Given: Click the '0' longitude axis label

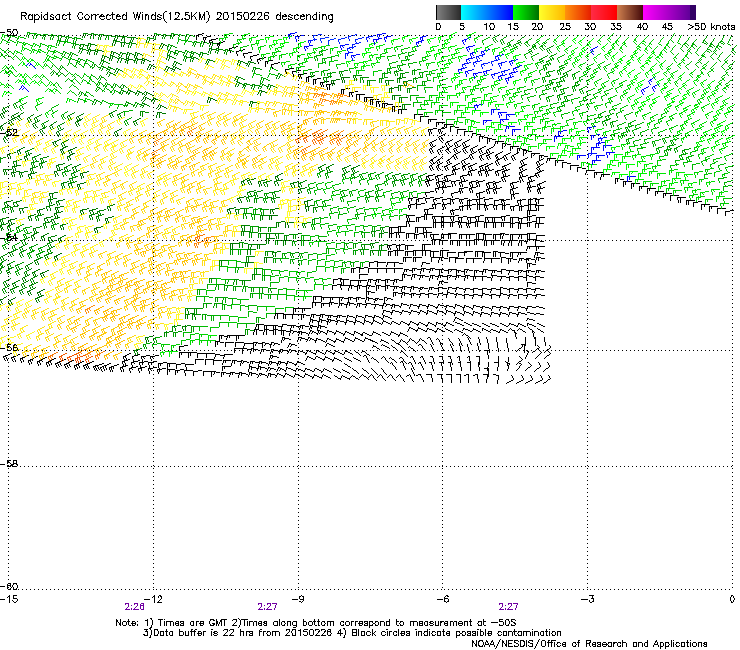Looking at the screenshot, I should coord(732,599).
